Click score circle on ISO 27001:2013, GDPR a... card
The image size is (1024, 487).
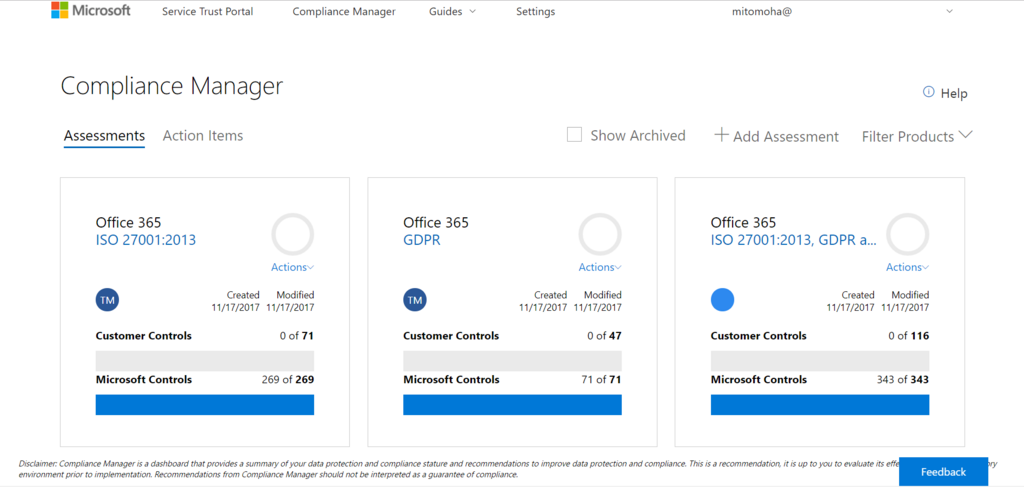[x=908, y=234]
